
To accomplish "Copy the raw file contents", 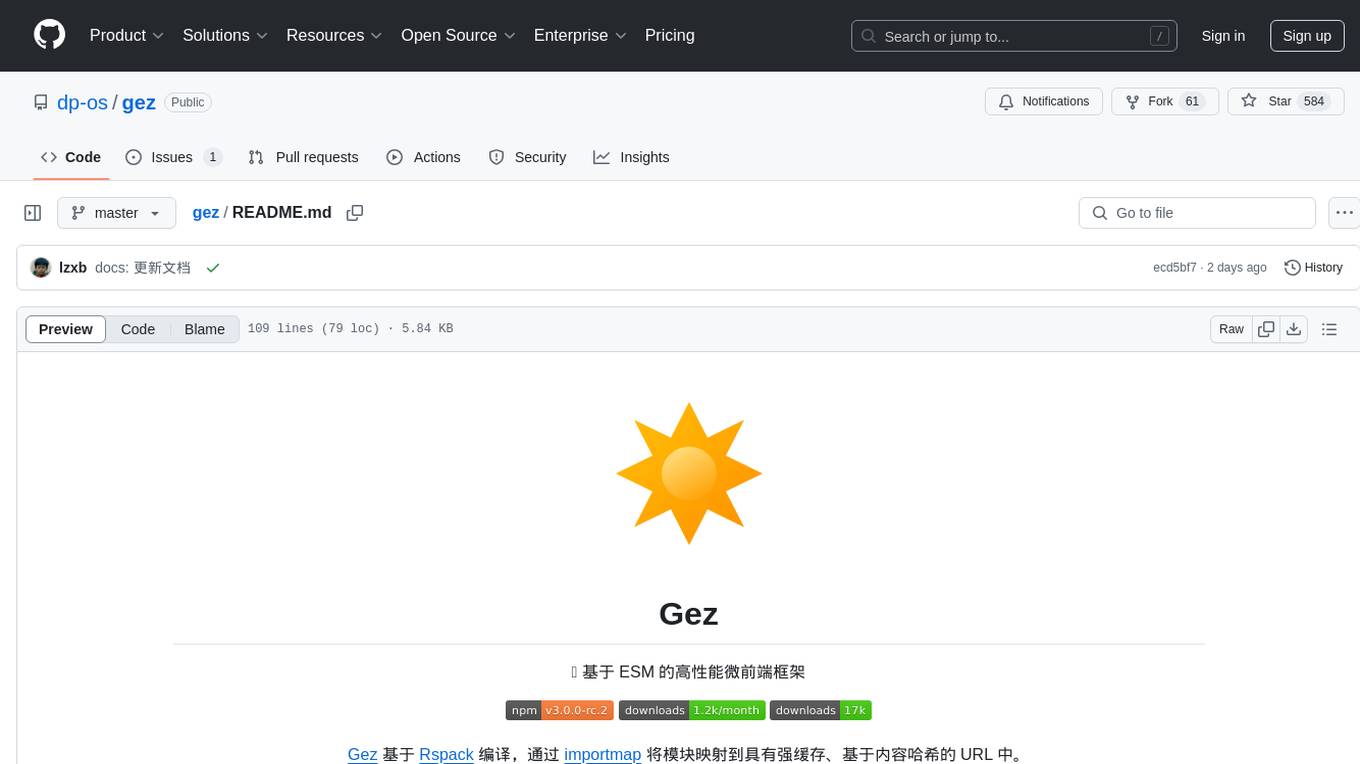I will coord(1266,329).
